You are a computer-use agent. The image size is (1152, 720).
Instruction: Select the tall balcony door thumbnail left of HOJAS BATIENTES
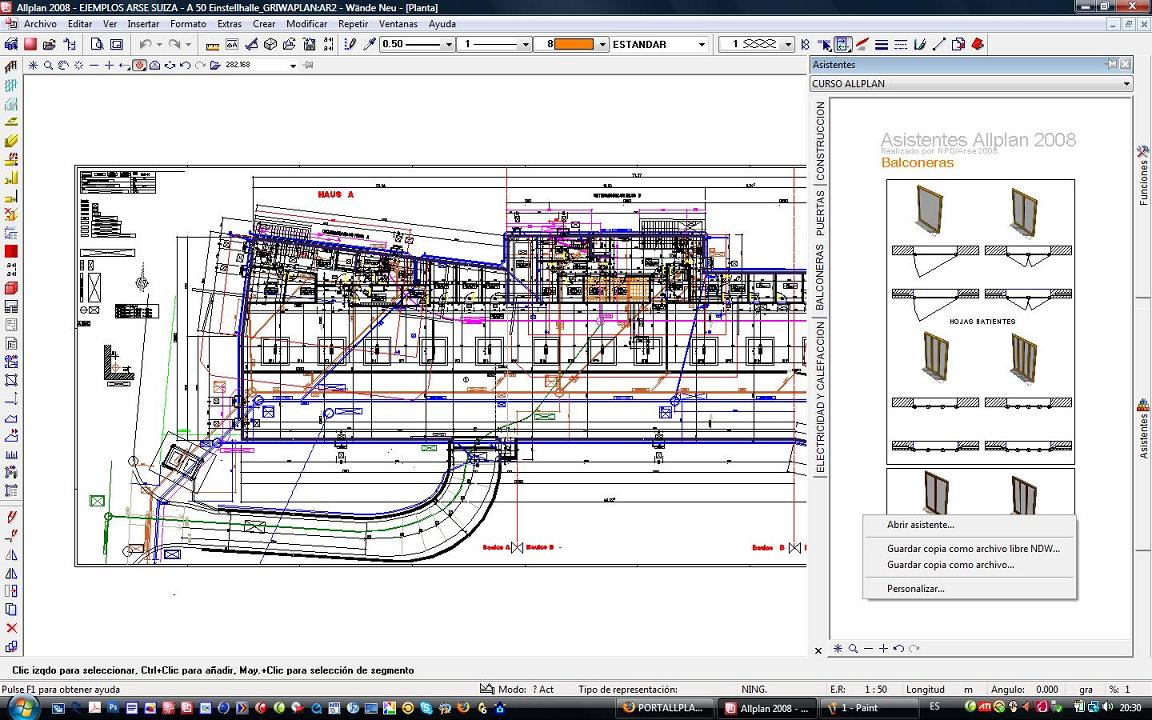click(x=935, y=358)
